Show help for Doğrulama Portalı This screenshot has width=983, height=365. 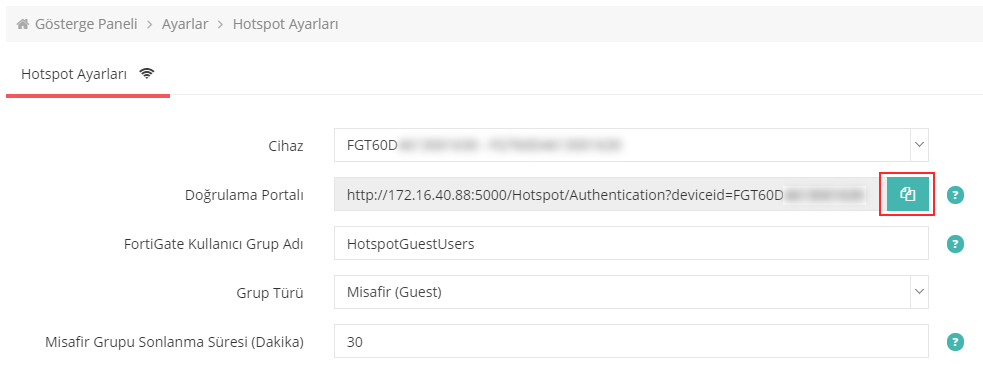pos(955,195)
